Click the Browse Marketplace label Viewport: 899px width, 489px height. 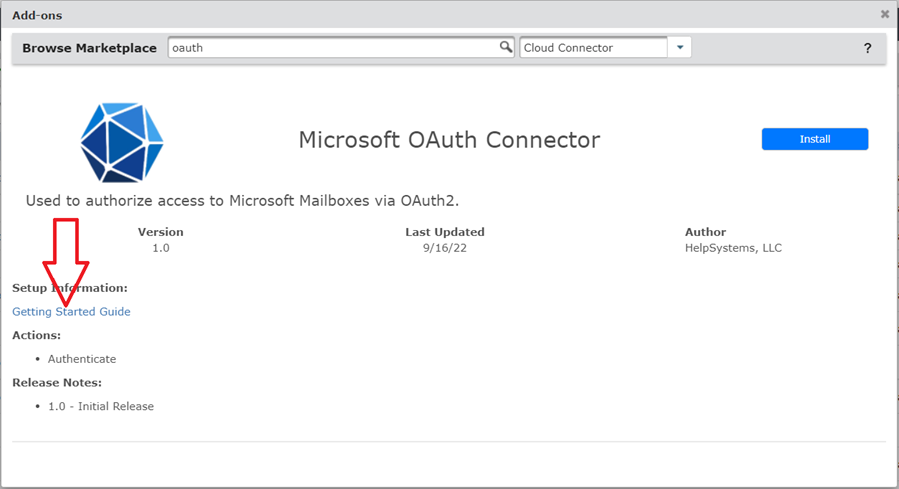pyautogui.click(x=89, y=48)
